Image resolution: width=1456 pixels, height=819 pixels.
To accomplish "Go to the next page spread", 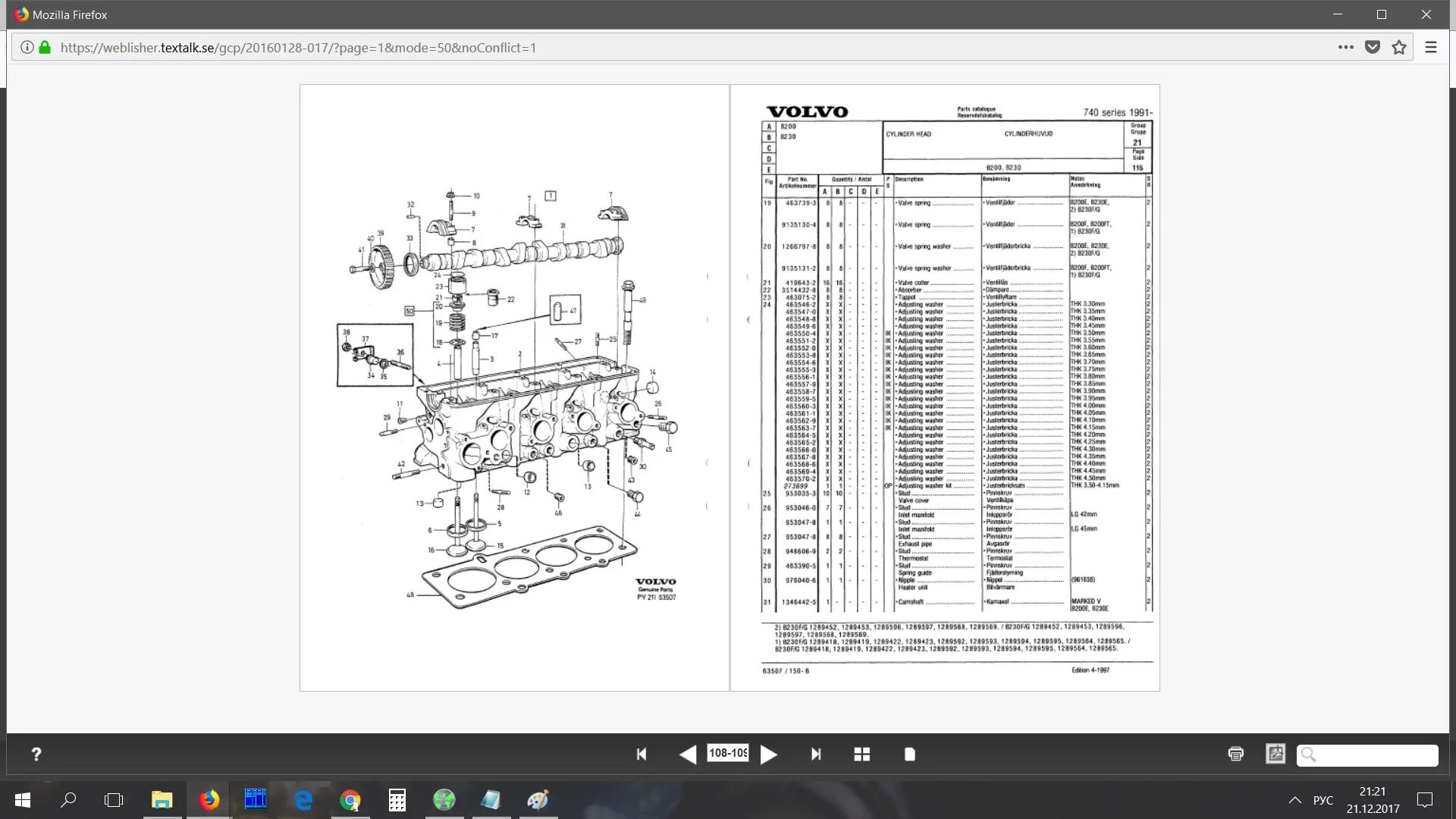I will tap(769, 754).
